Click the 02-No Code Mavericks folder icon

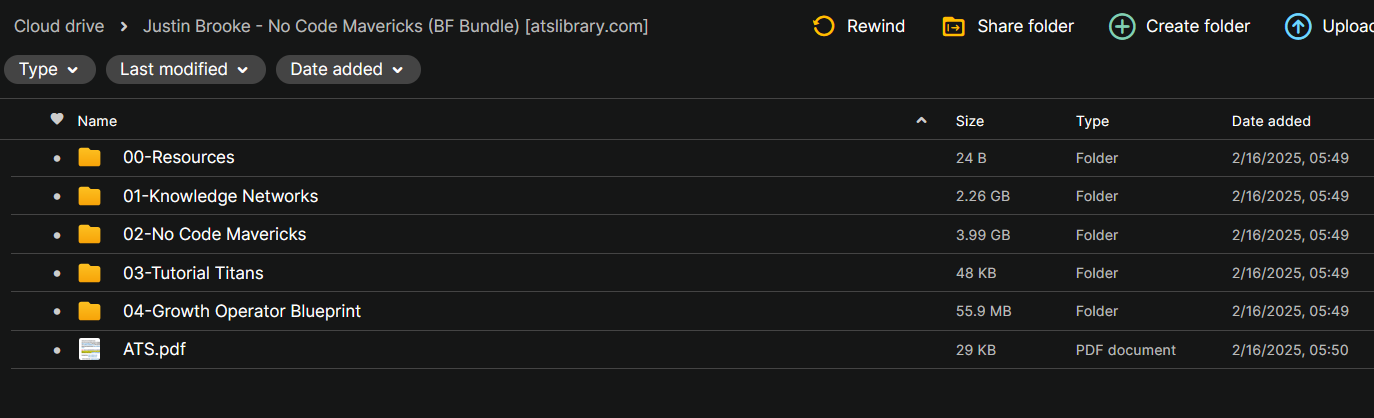90,234
